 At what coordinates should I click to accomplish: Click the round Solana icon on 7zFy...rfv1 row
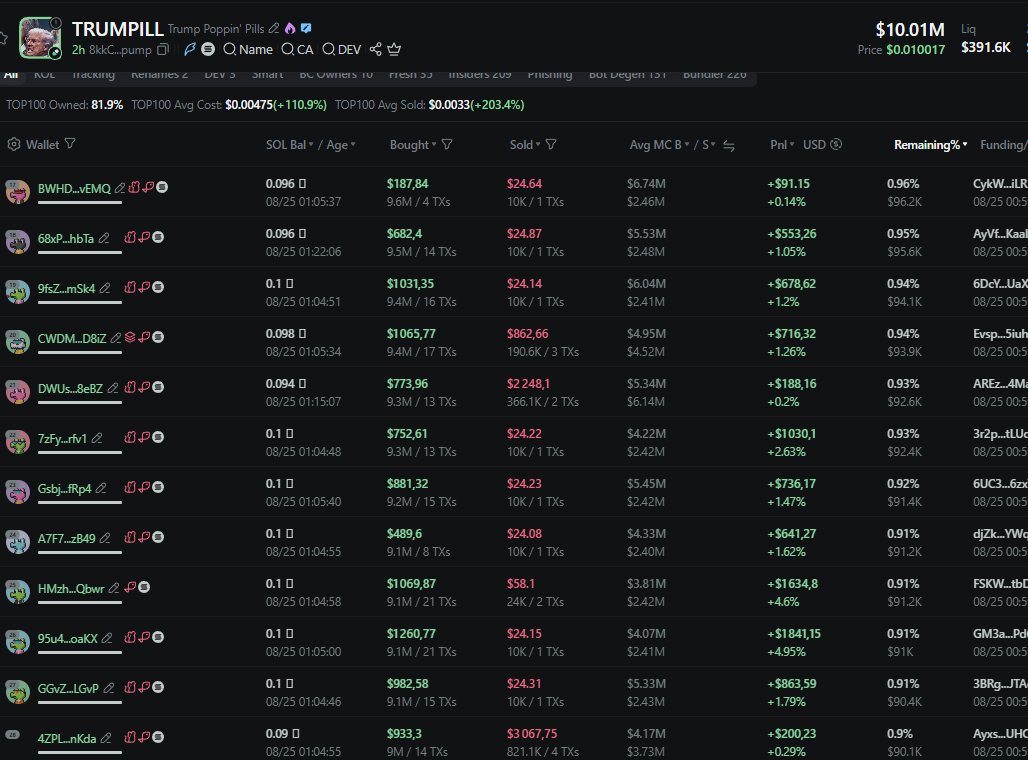click(158, 437)
